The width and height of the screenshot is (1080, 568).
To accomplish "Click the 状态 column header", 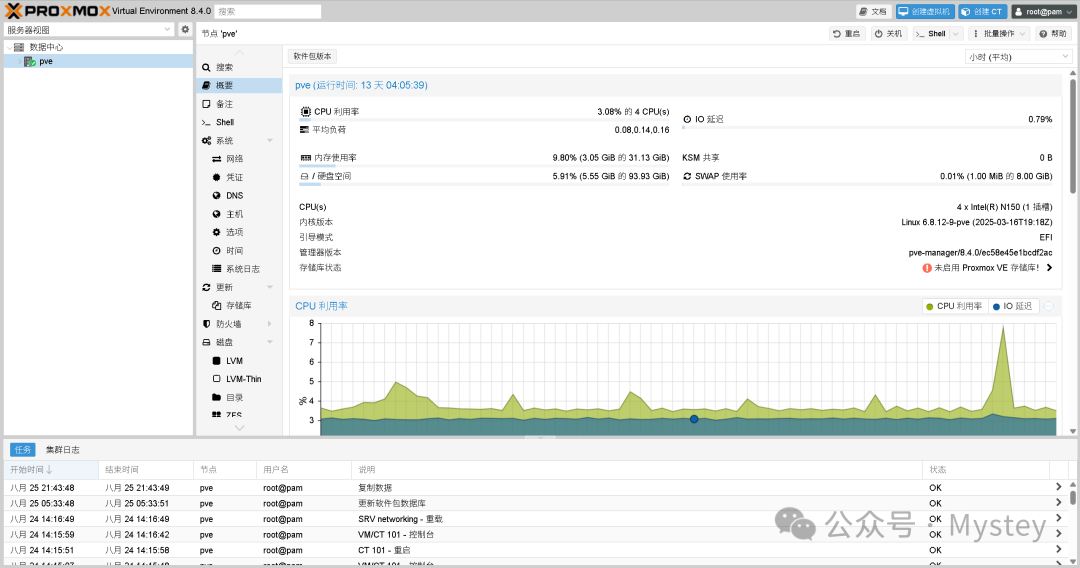I will [x=986, y=470].
